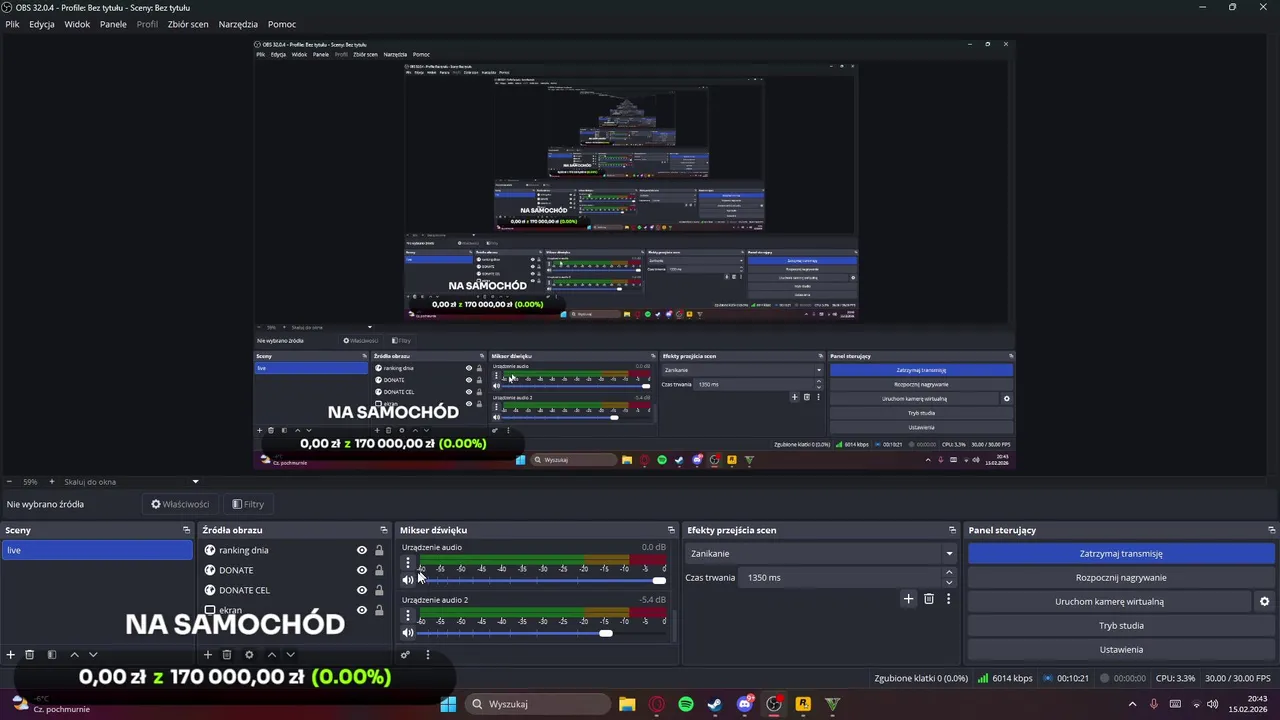This screenshot has width=1280, height=720.
Task: Move the source down in the list
Action: click(290, 655)
